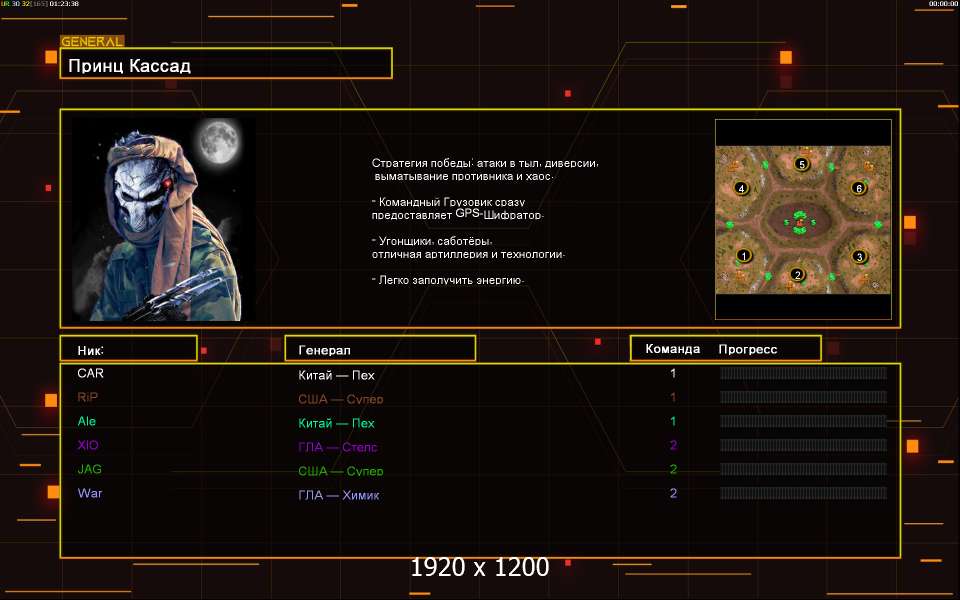Click the 'Стратегия победы' description line
Viewport: 960px width, 600px height.
(485, 163)
